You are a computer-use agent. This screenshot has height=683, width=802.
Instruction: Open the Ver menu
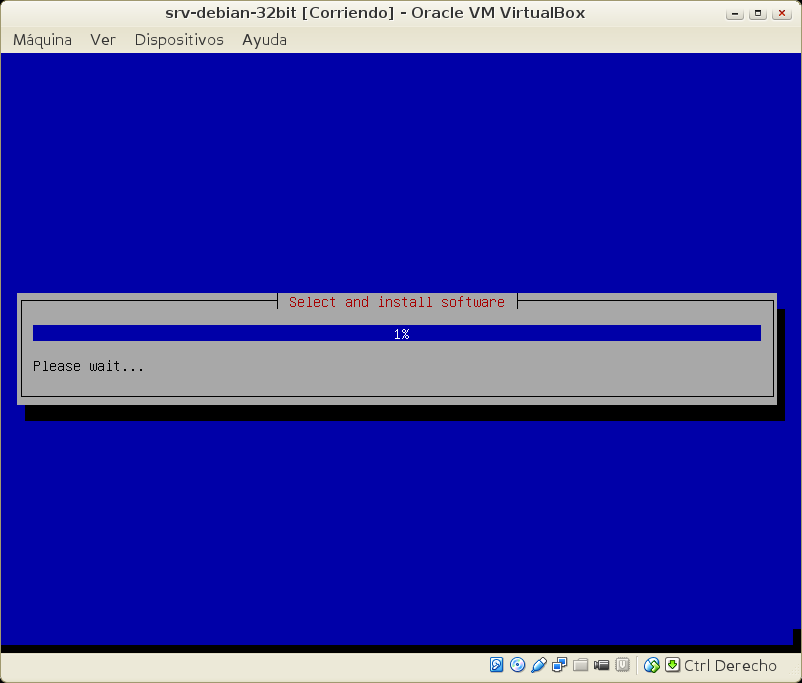coord(103,40)
